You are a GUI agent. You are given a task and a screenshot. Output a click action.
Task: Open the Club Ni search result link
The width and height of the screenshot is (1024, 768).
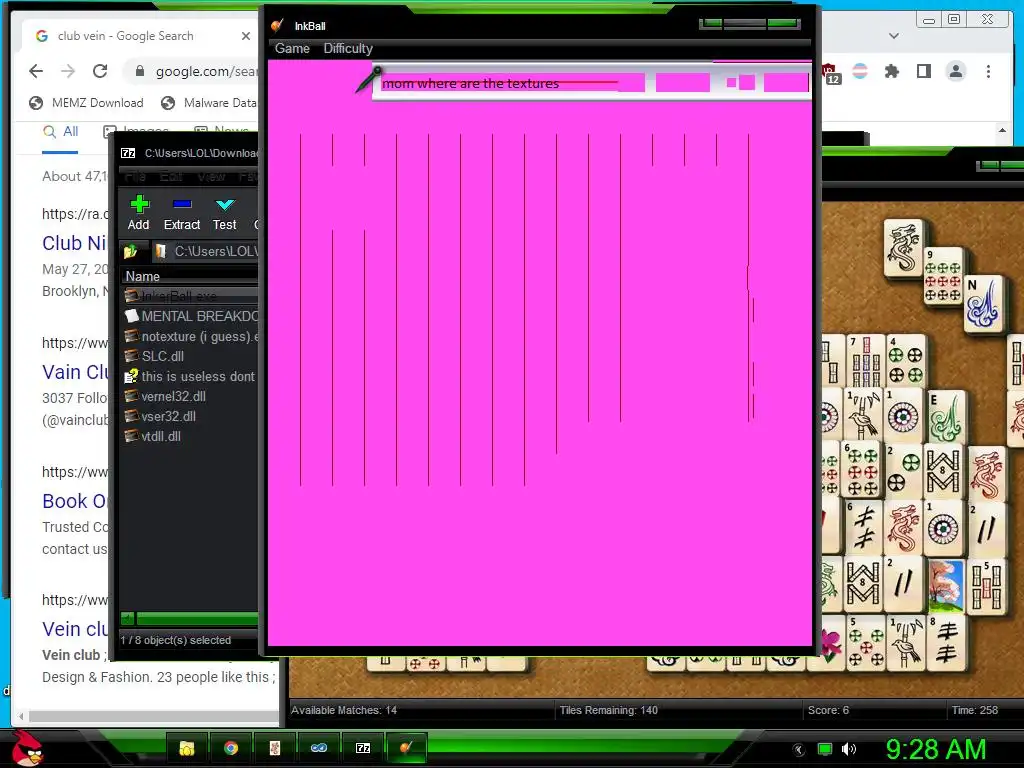coord(74,243)
